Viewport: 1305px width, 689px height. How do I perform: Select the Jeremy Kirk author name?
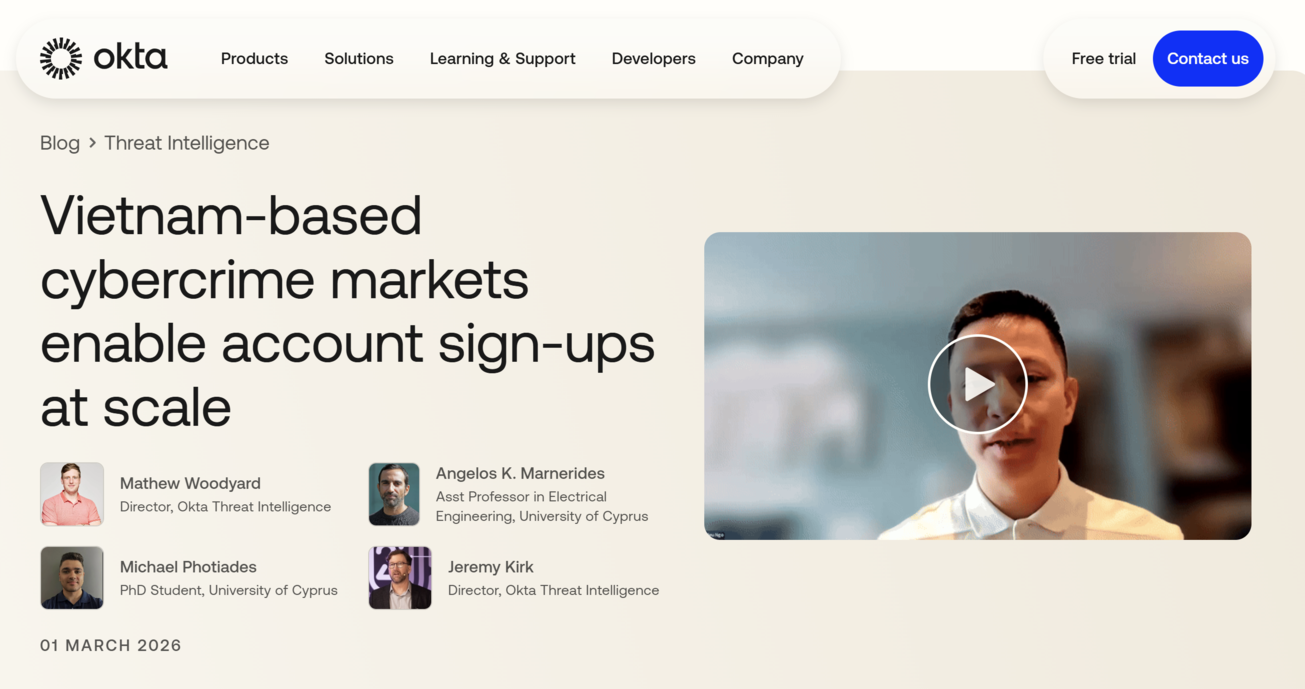click(x=490, y=567)
